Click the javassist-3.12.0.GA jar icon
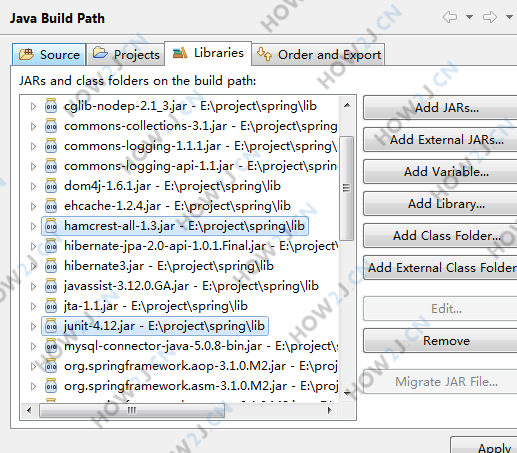The height and width of the screenshot is (453, 517). (51, 286)
